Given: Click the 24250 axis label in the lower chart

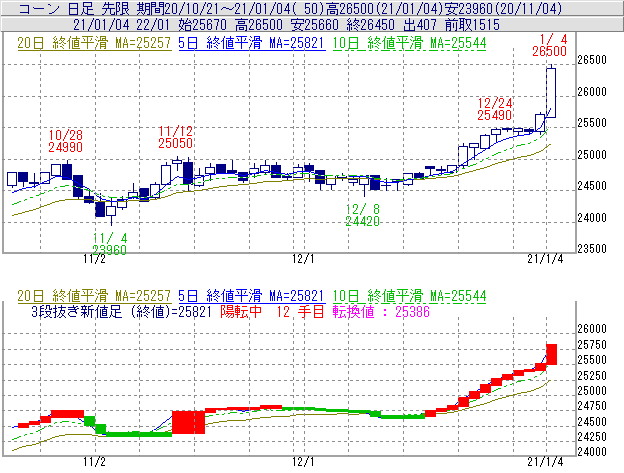Looking at the screenshot, I should 592,437.
